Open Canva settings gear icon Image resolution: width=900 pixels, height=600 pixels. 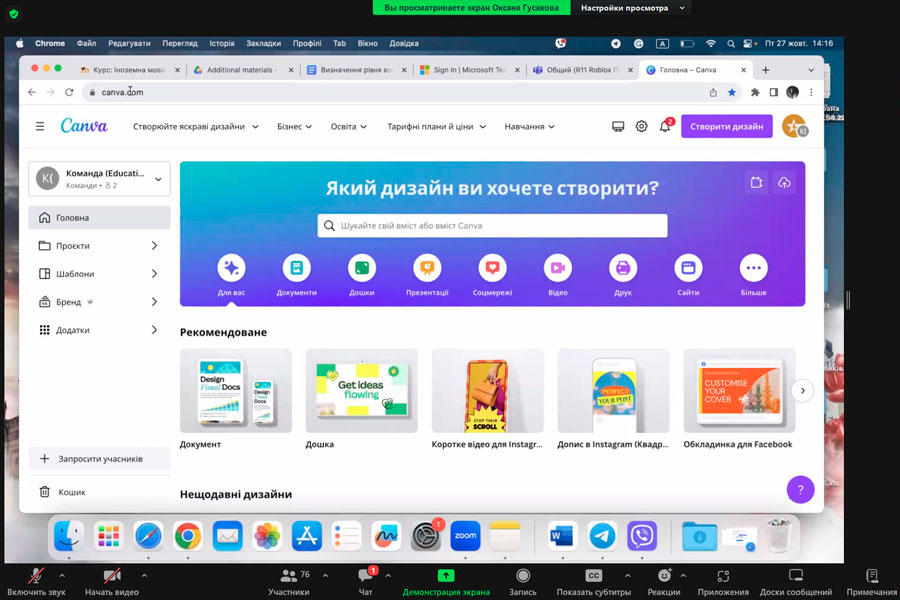(x=641, y=126)
